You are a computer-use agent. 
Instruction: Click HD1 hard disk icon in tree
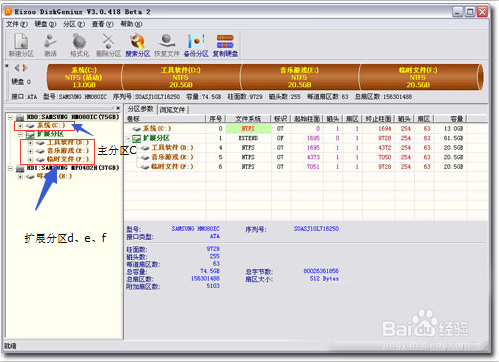pyautogui.click(x=20, y=168)
